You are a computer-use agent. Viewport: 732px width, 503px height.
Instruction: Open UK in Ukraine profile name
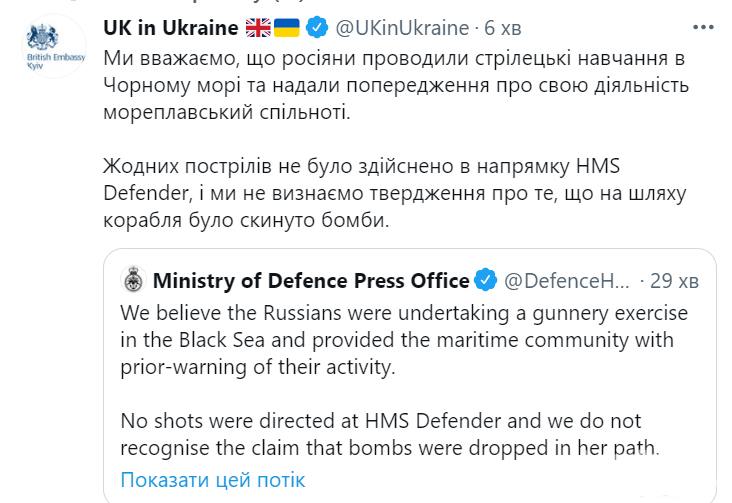pyautogui.click(x=171, y=28)
